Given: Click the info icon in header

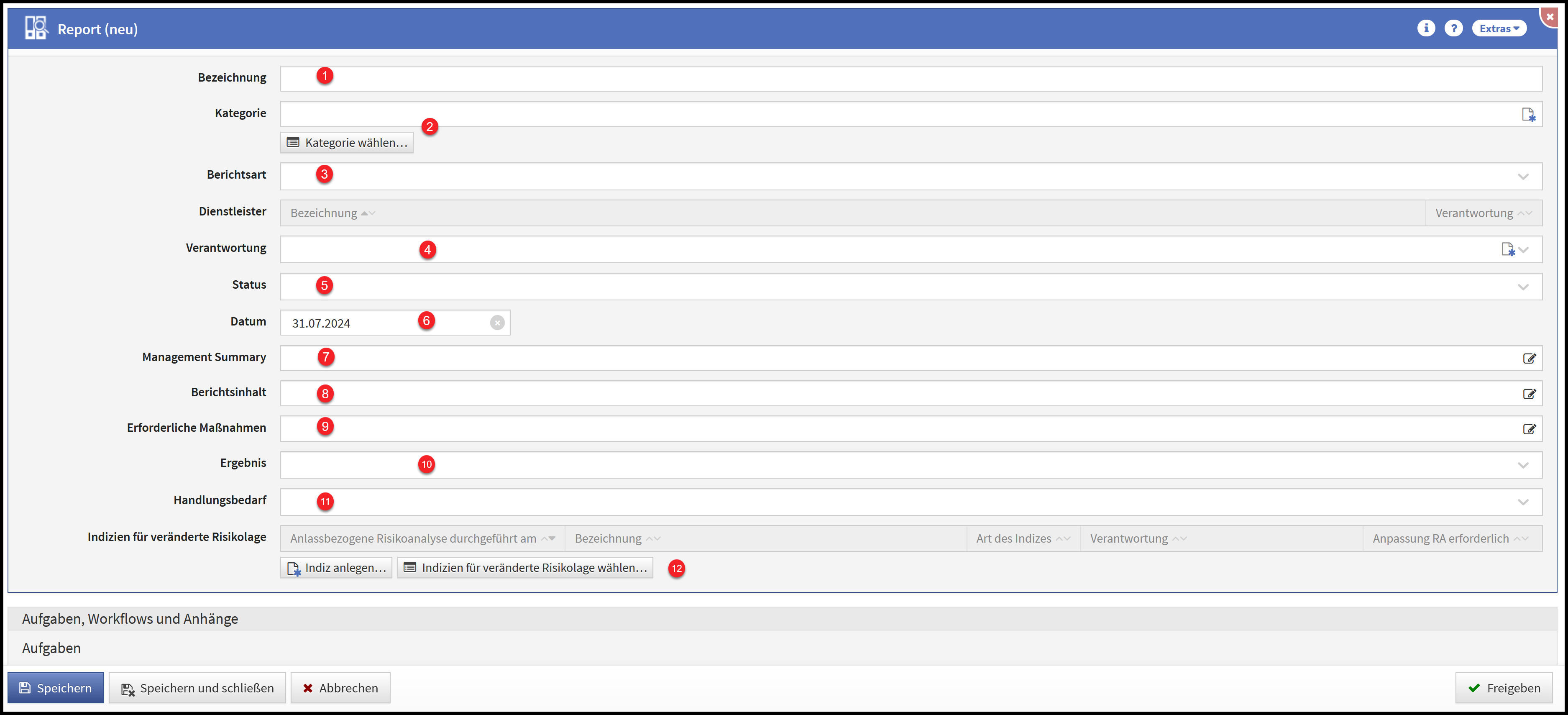Looking at the screenshot, I should click(1425, 28).
